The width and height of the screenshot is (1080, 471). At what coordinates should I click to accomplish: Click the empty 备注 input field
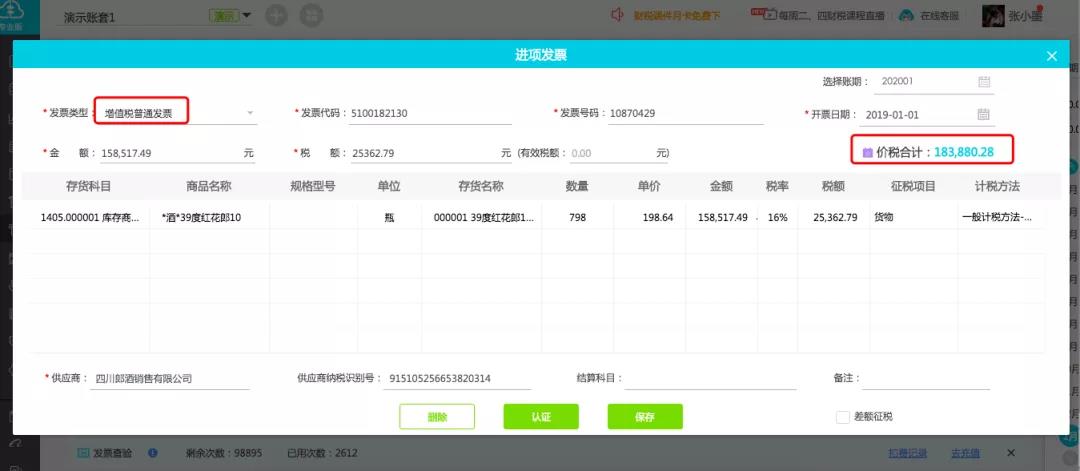tap(926, 379)
